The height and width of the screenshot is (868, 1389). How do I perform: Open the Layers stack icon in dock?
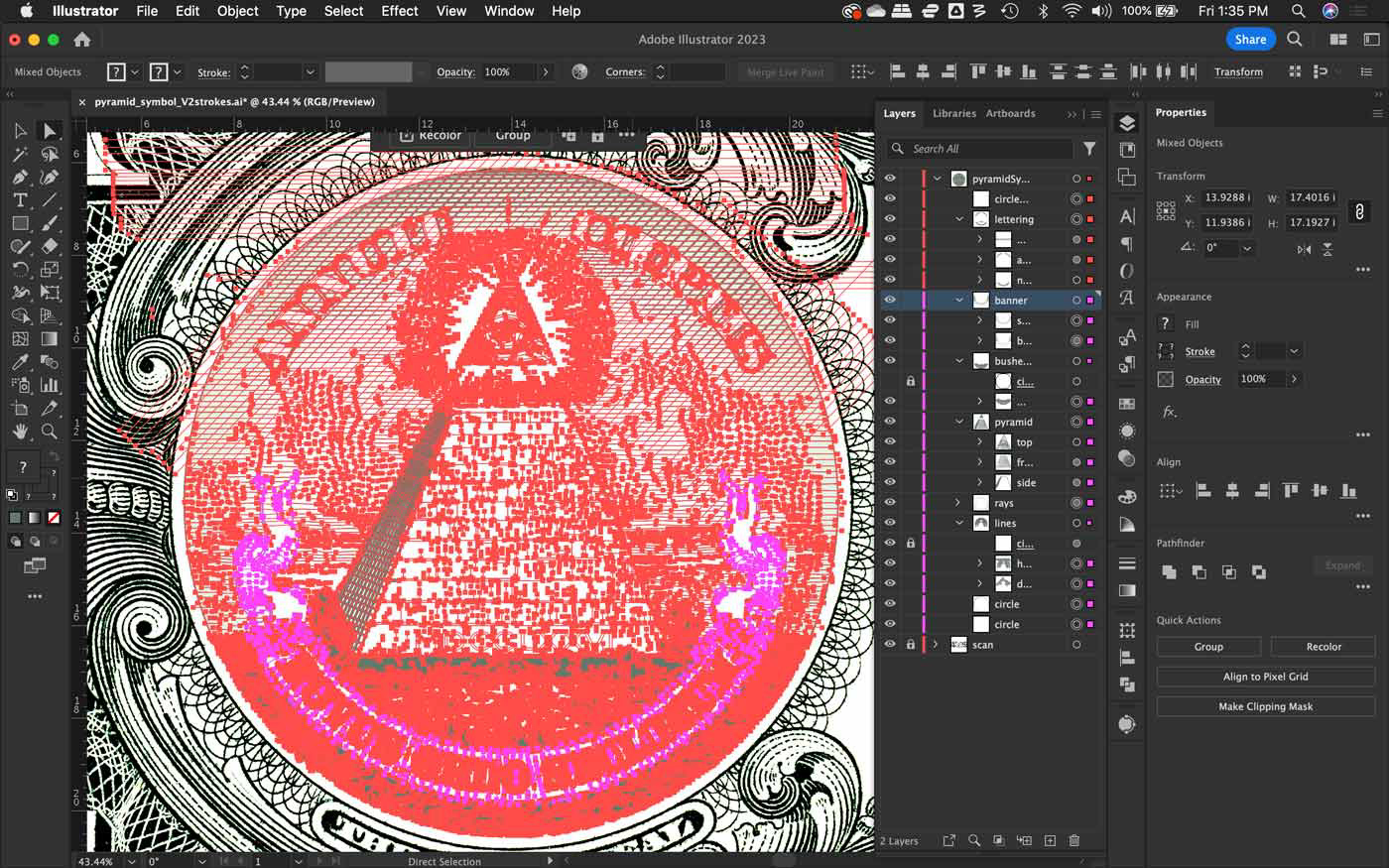[x=1127, y=123]
